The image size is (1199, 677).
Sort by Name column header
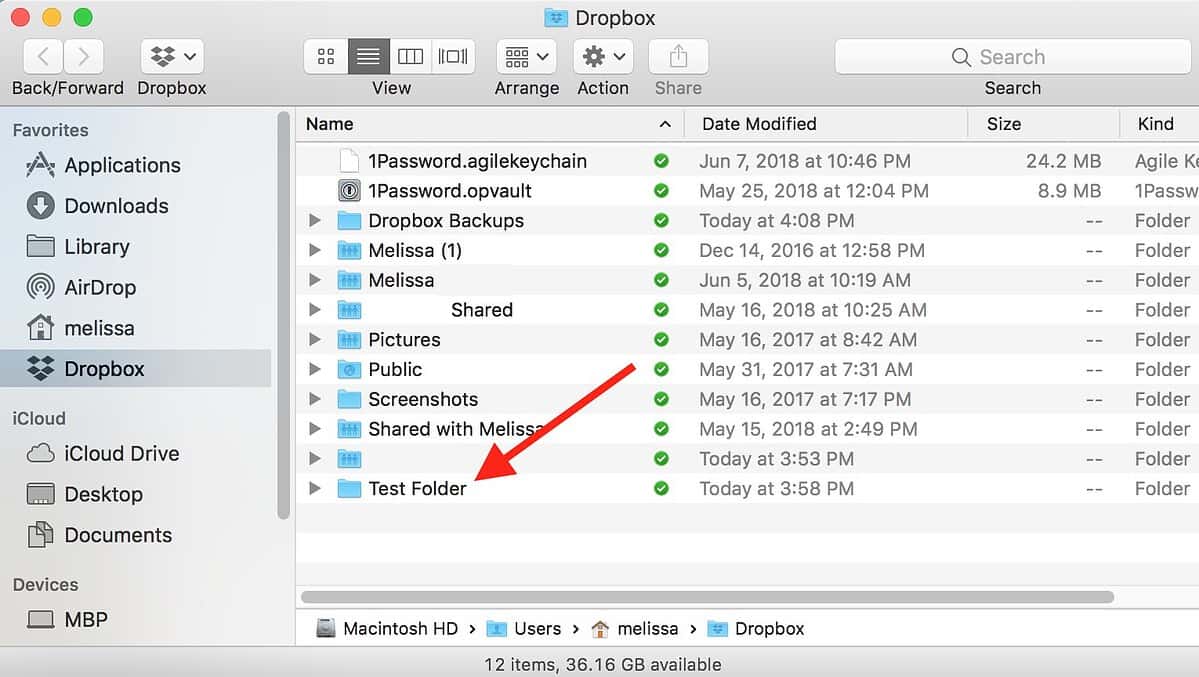click(330, 124)
